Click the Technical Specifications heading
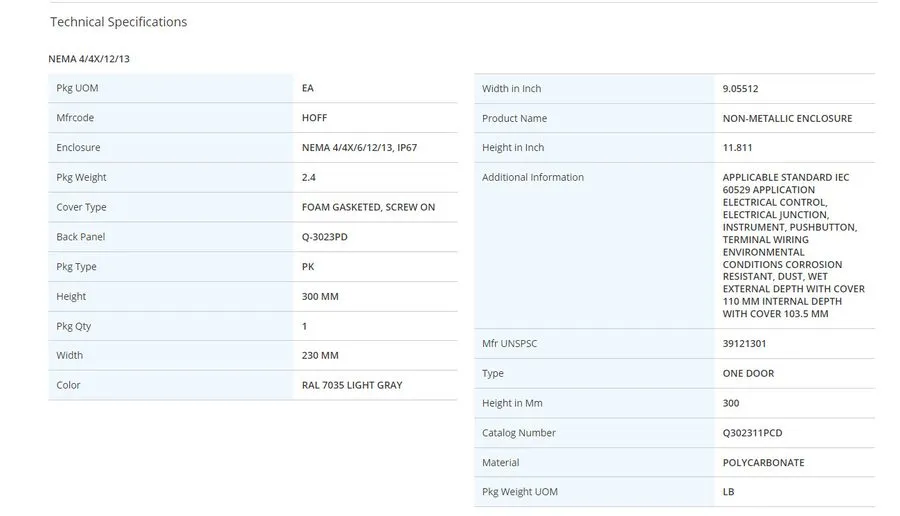Image resolution: width=900 pixels, height=516 pixels. tap(118, 22)
